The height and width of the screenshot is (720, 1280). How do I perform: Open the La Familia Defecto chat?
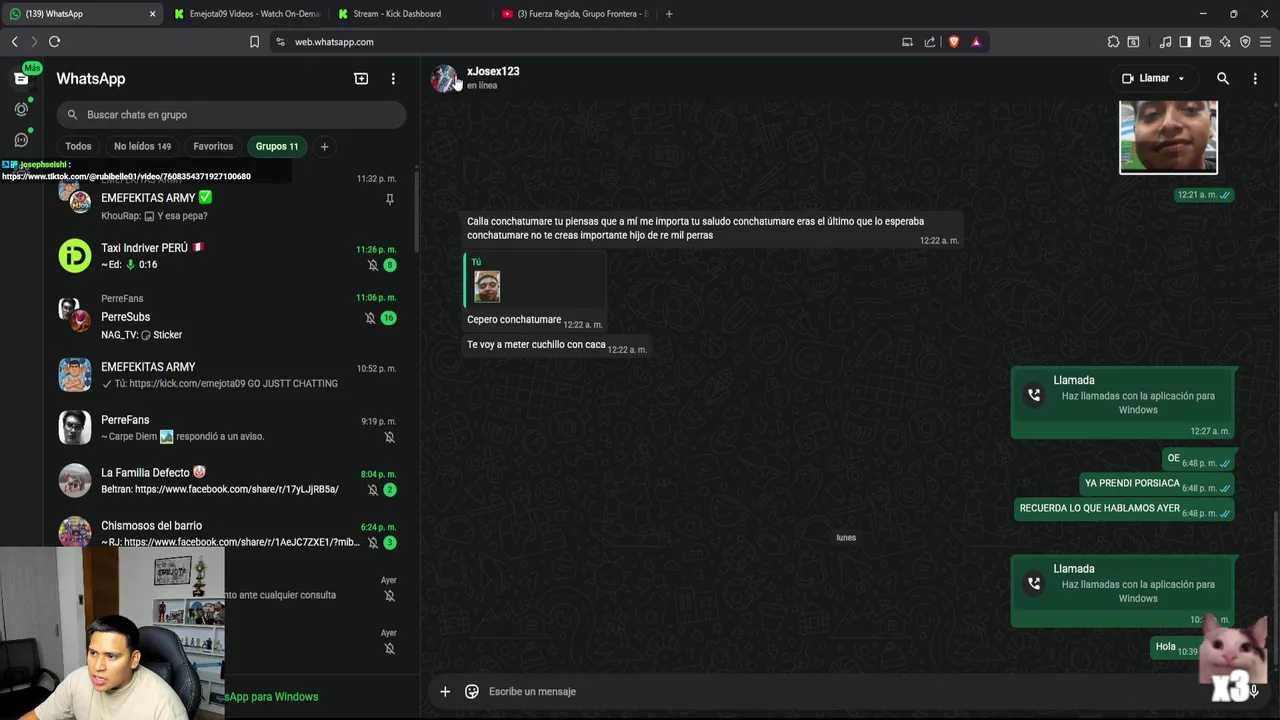click(x=231, y=481)
